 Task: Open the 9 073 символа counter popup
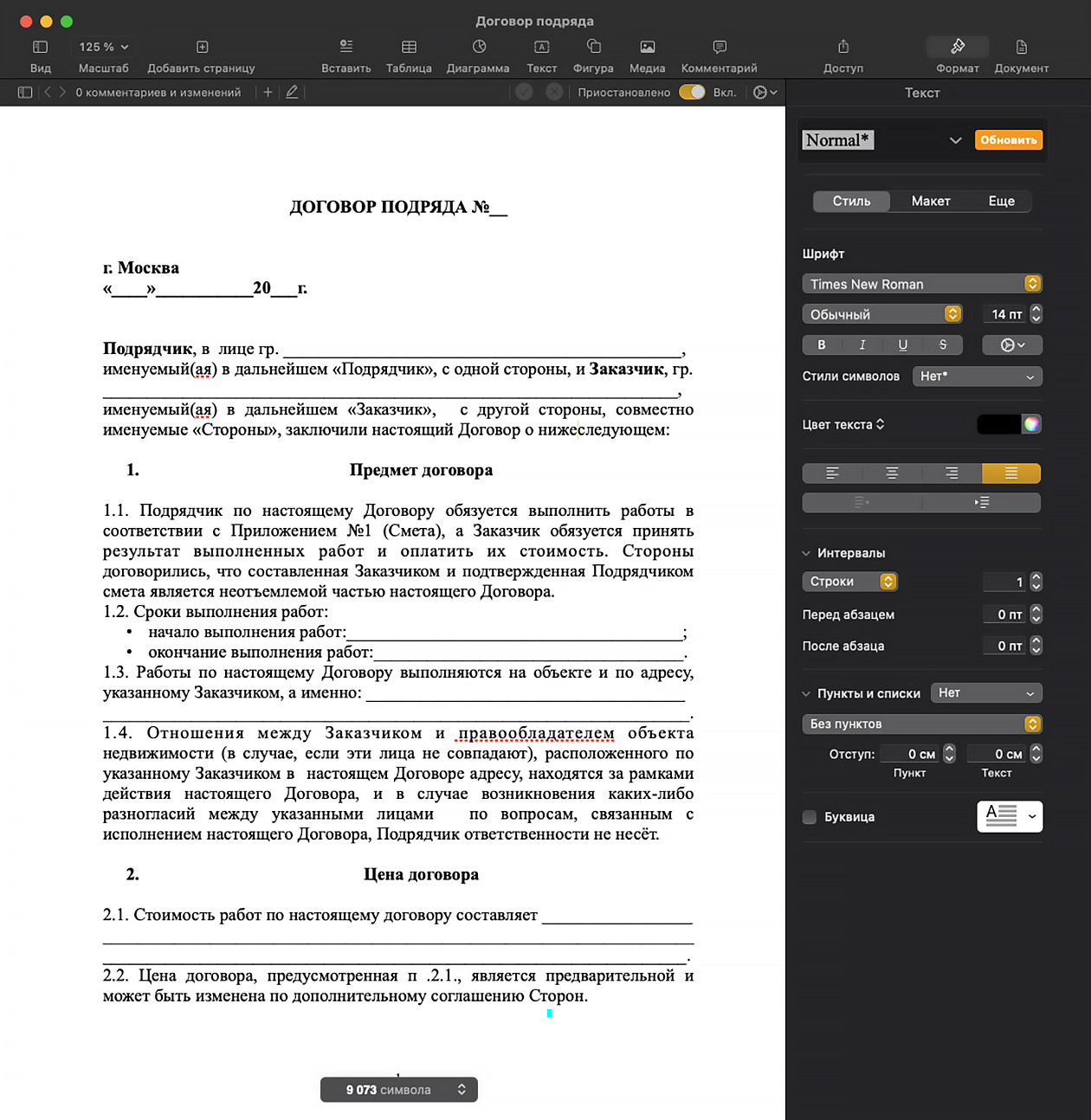click(399, 1090)
